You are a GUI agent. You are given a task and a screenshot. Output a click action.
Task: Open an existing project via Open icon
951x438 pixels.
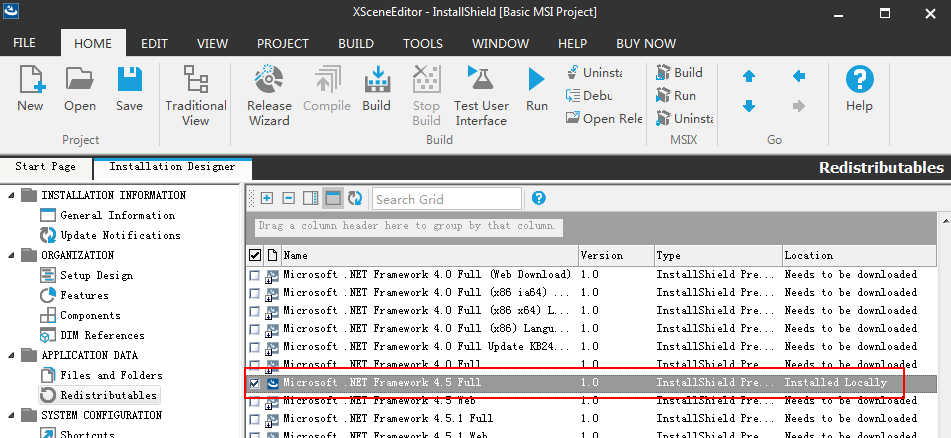pyautogui.click(x=80, y=89)
